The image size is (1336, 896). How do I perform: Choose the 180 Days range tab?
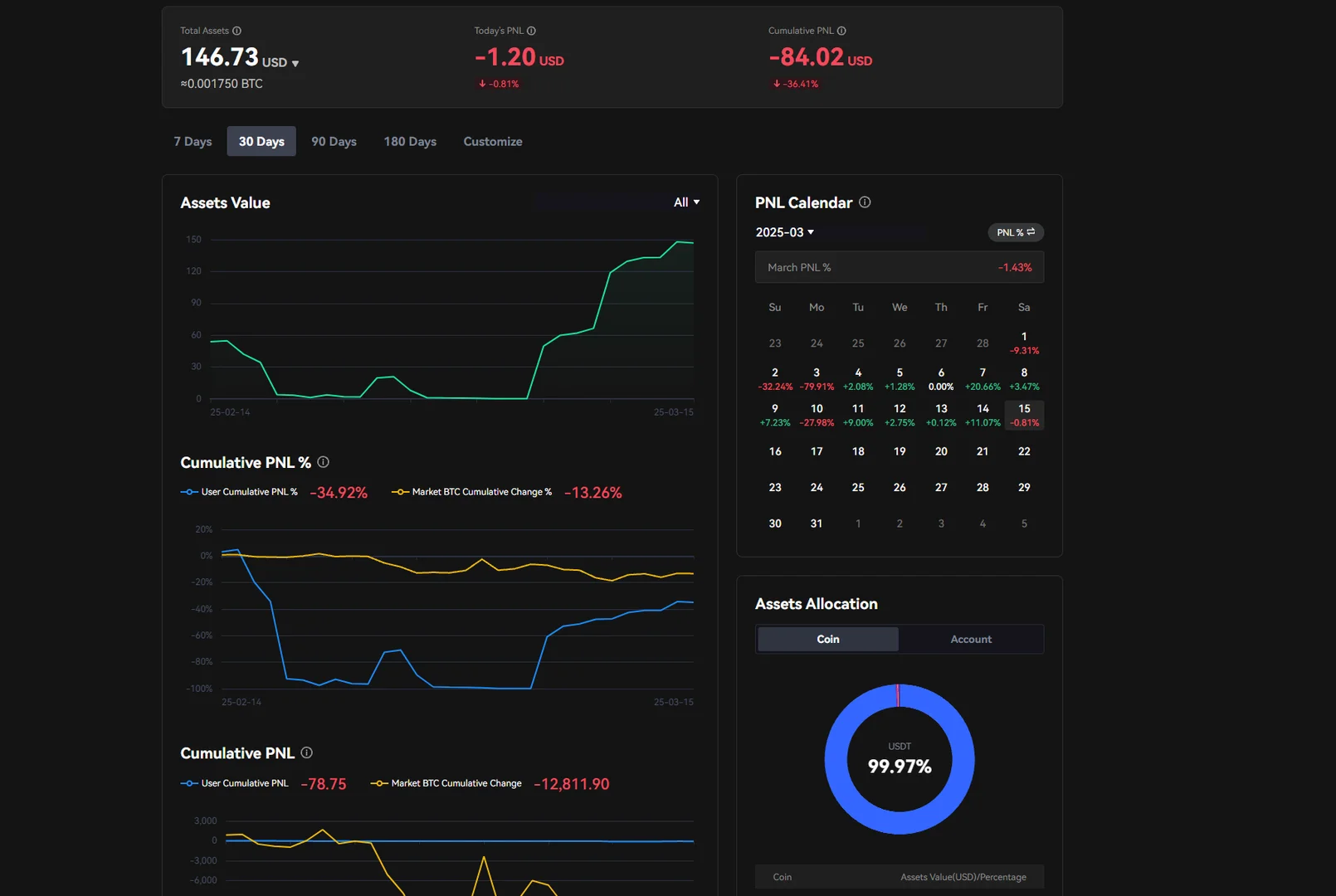pyautogui.click(x=410, y=142)
